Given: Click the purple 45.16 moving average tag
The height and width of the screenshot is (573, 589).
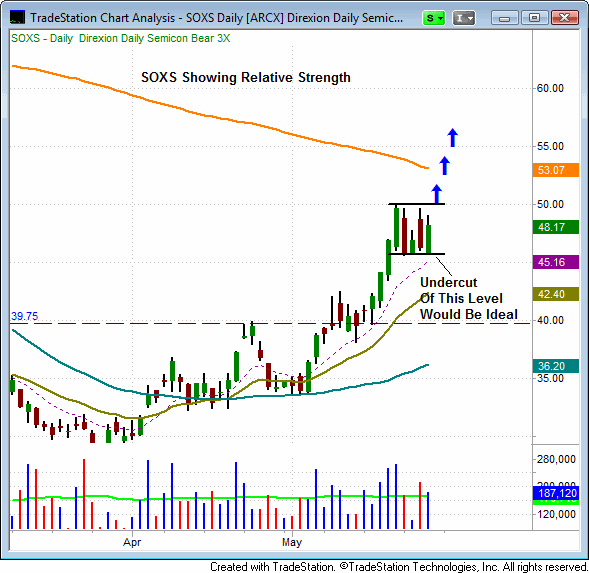Looking at the screenshot, I should pos(556,262).
